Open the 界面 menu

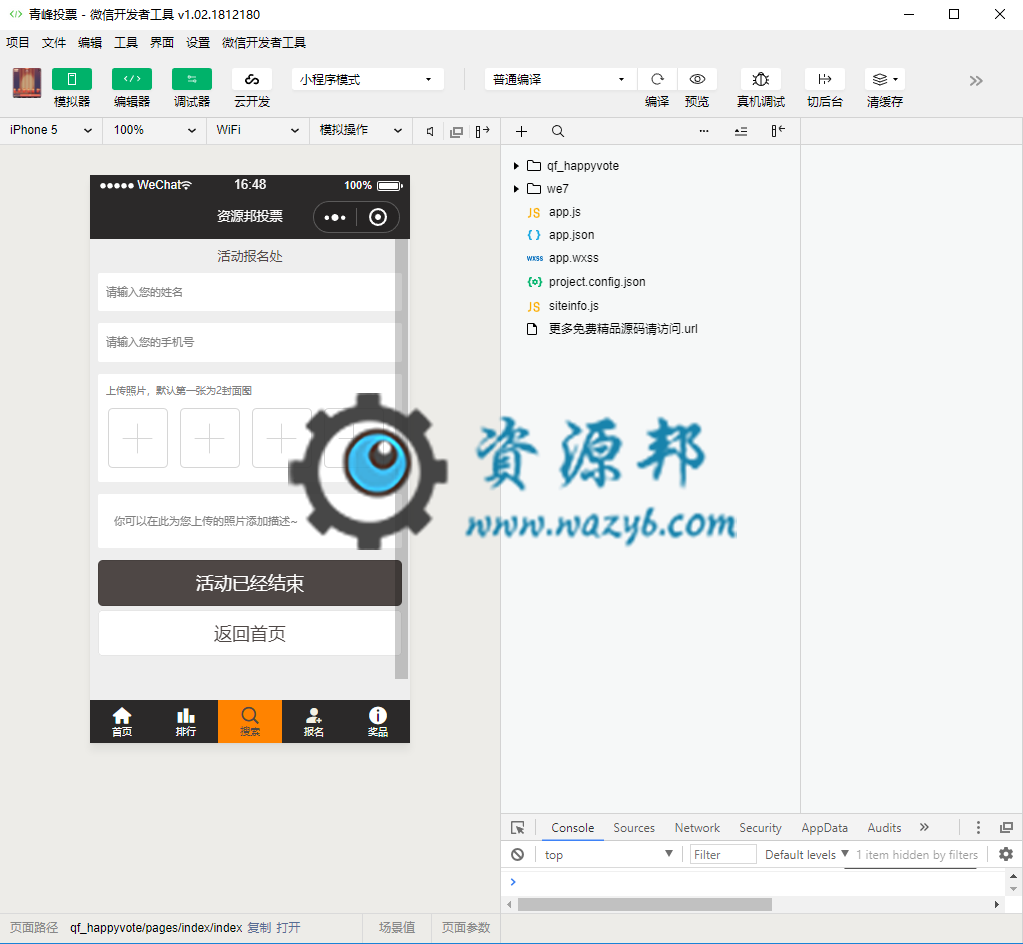coord(162,42)
